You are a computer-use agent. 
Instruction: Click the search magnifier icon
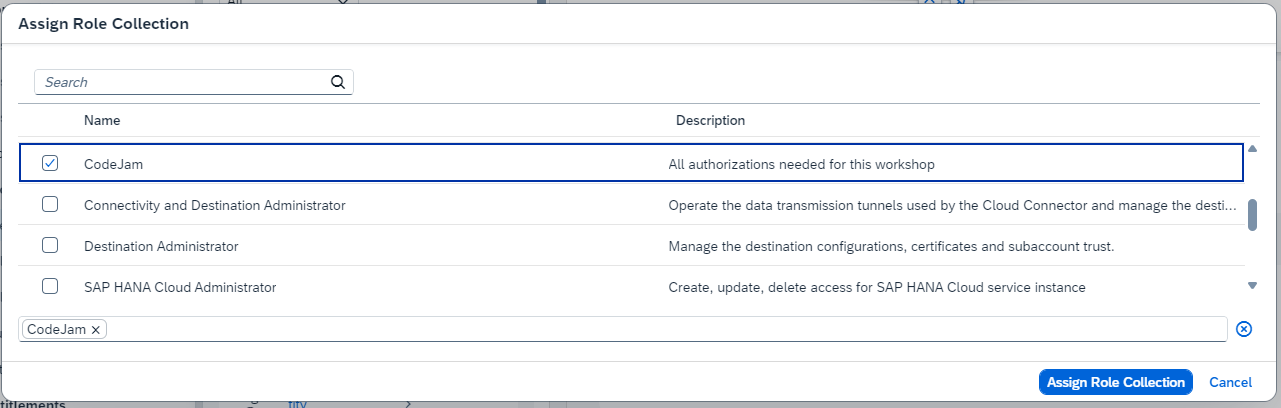coord(338,82)
